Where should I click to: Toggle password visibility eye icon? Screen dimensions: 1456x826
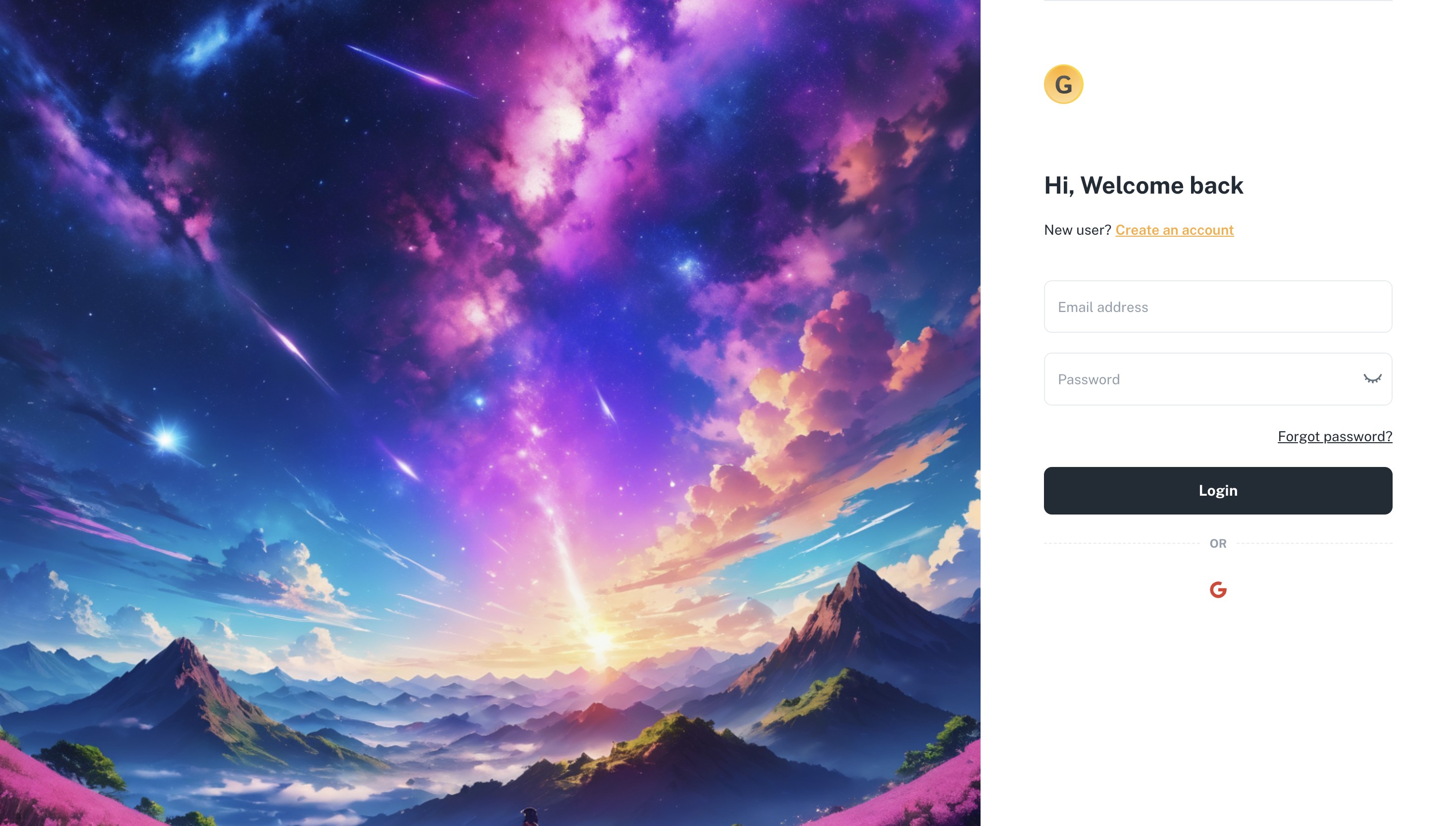(x=1371, y=379)
